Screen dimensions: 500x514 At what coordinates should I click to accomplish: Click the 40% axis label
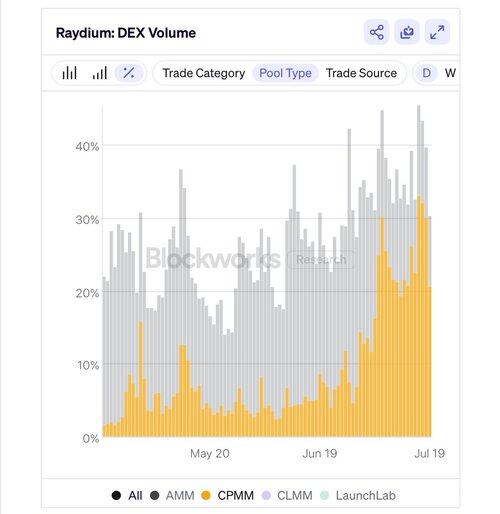87,146
